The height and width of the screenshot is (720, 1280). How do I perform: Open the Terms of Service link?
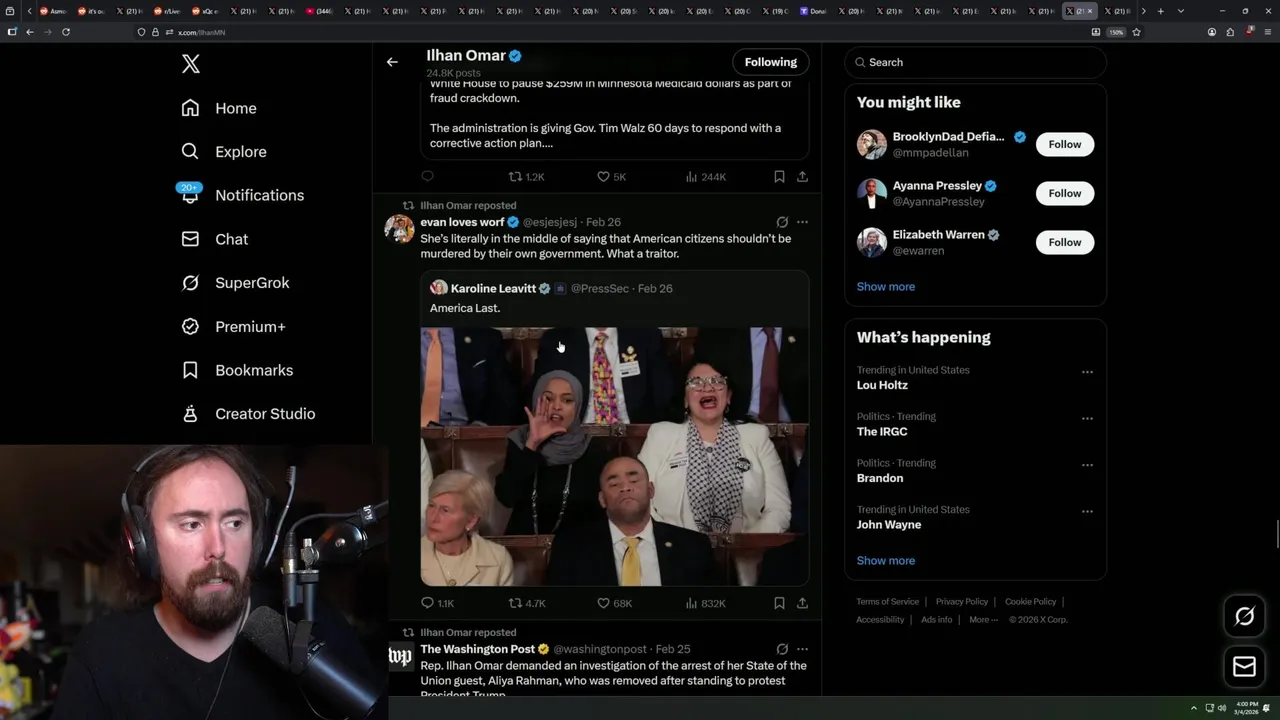click(887, 601)
